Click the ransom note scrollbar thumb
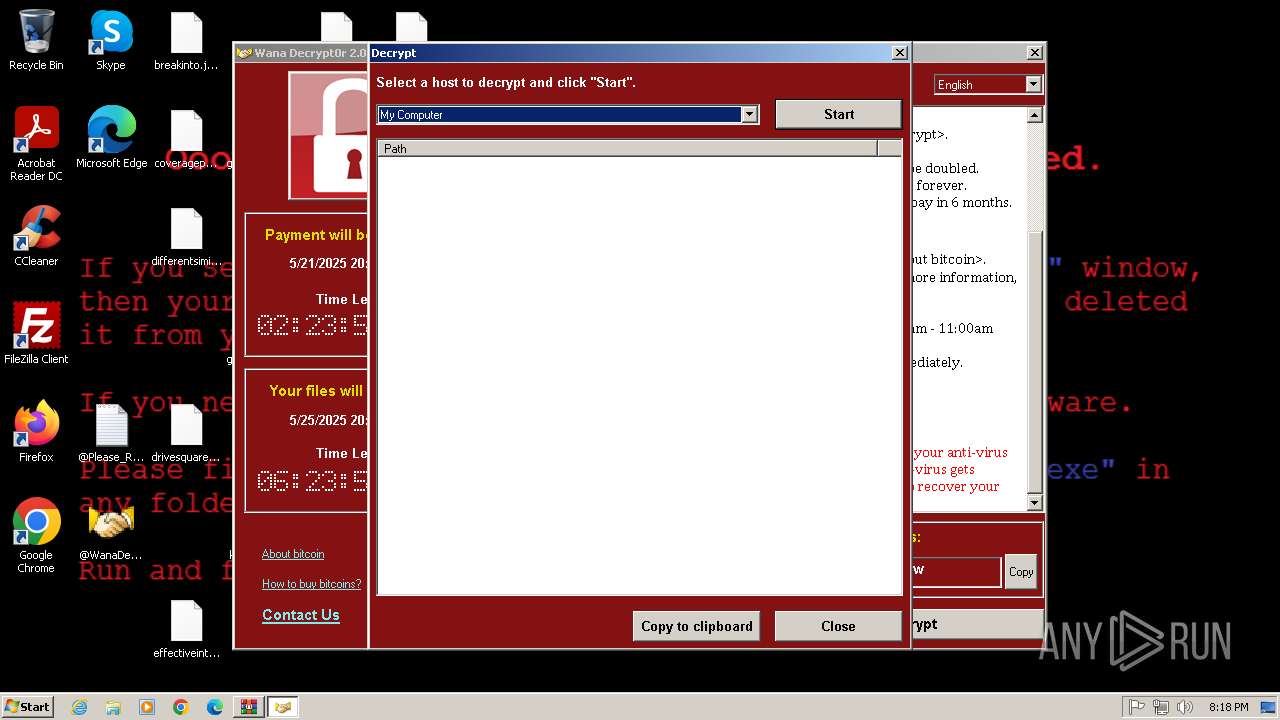This screenshot has height=720, width=1280. (x=1035, y=360)
